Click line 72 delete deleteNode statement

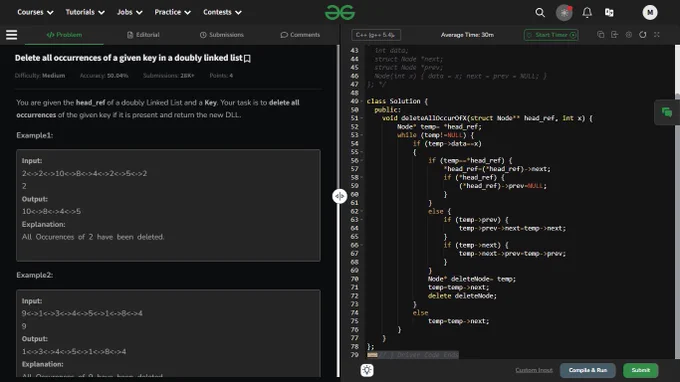click(462, 296)
